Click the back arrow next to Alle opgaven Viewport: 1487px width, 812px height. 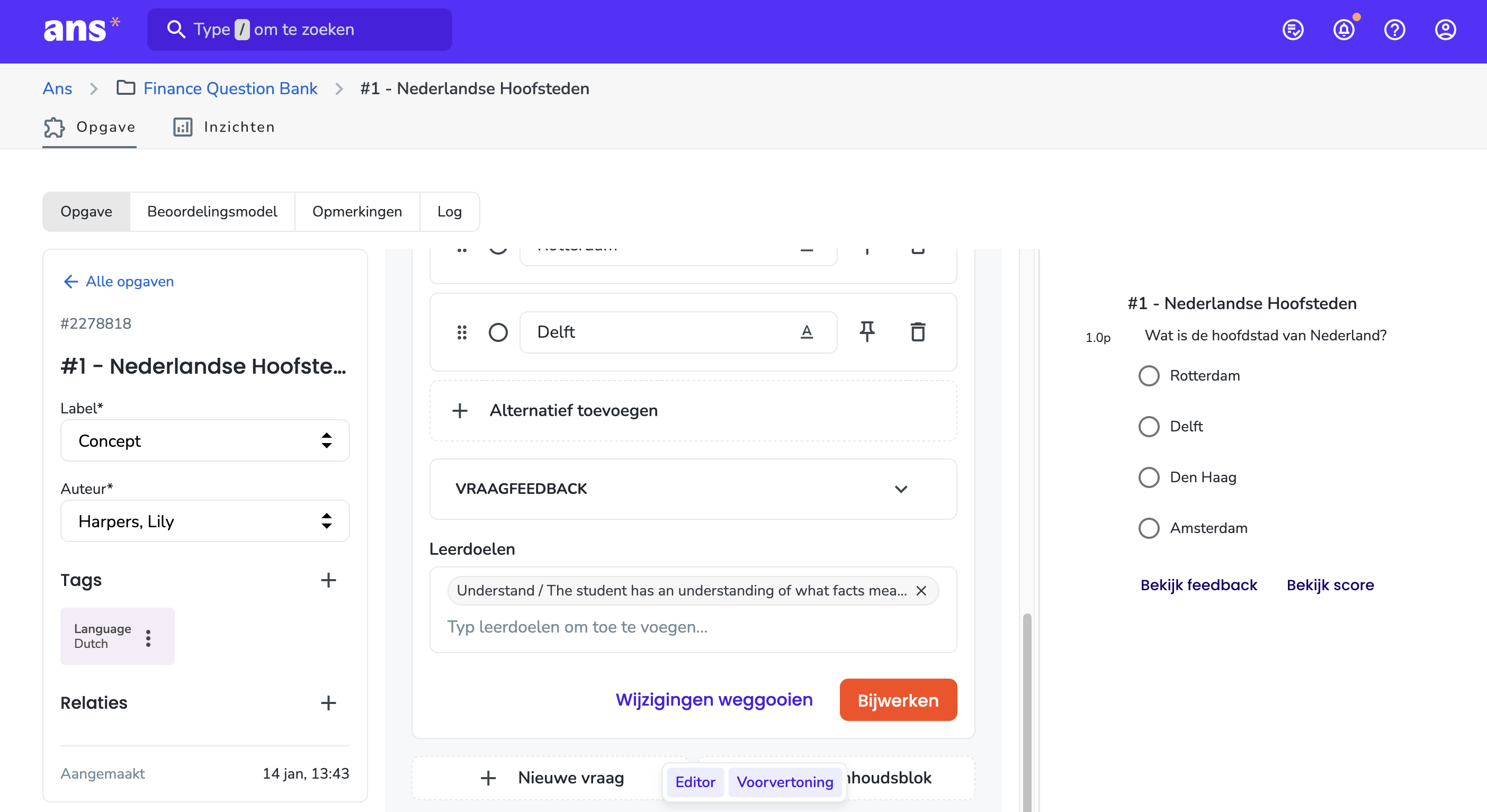click(70, 281)
